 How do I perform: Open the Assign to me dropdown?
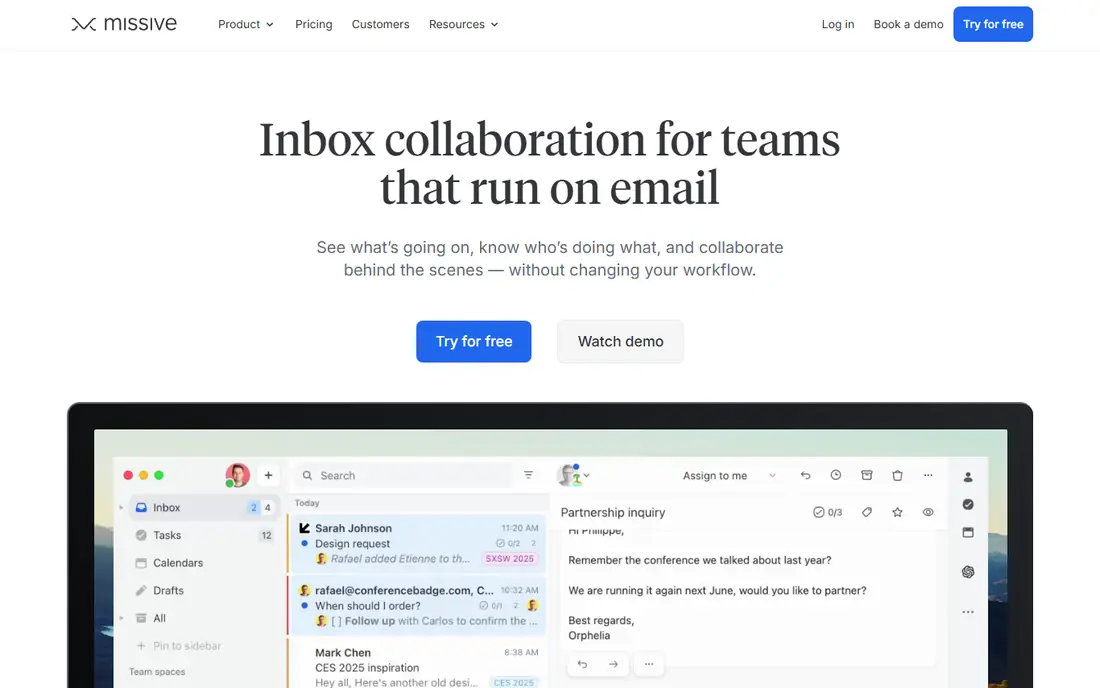[730, 475]
